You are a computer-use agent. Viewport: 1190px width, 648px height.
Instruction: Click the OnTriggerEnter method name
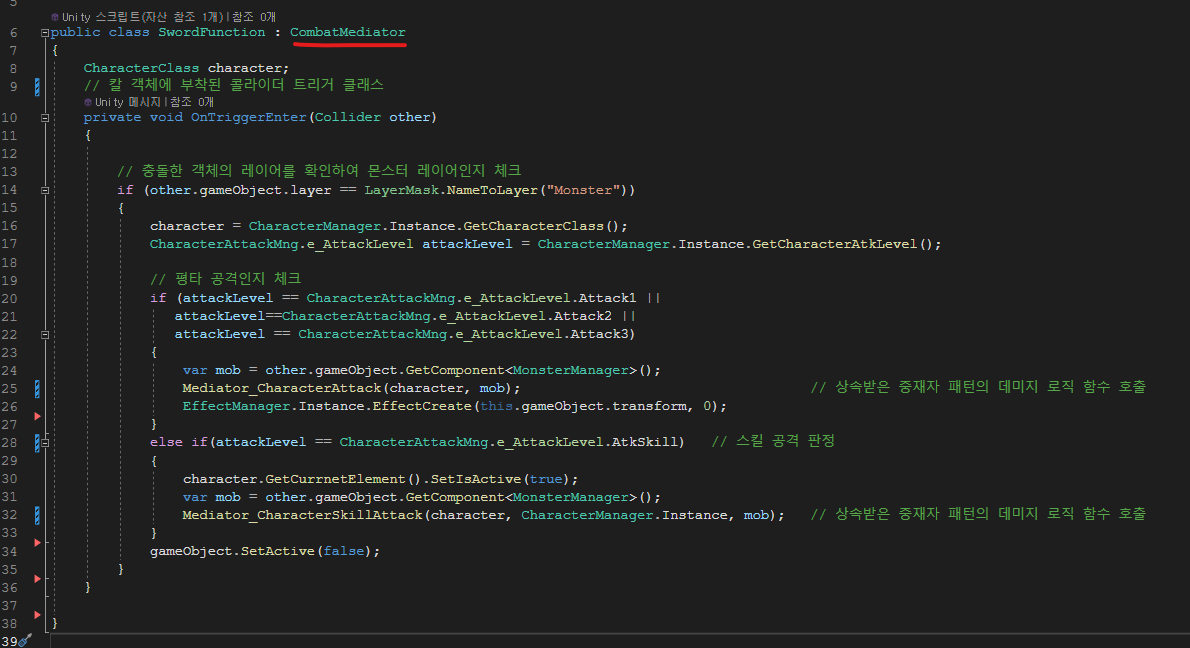pyautogui.click(x=248, y=117)
